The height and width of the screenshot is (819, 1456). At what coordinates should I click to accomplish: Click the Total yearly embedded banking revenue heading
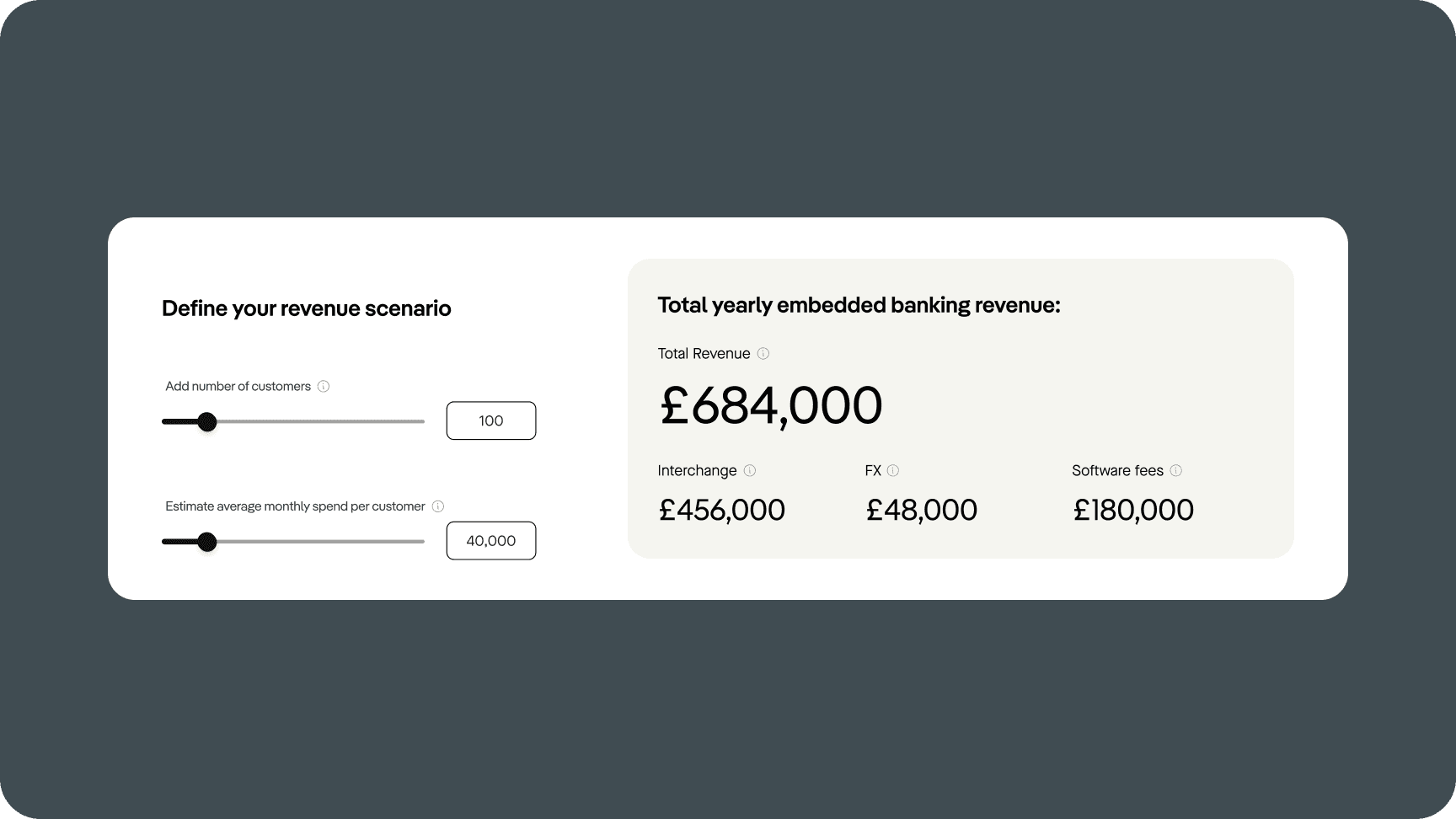click(x=859, y=305)
